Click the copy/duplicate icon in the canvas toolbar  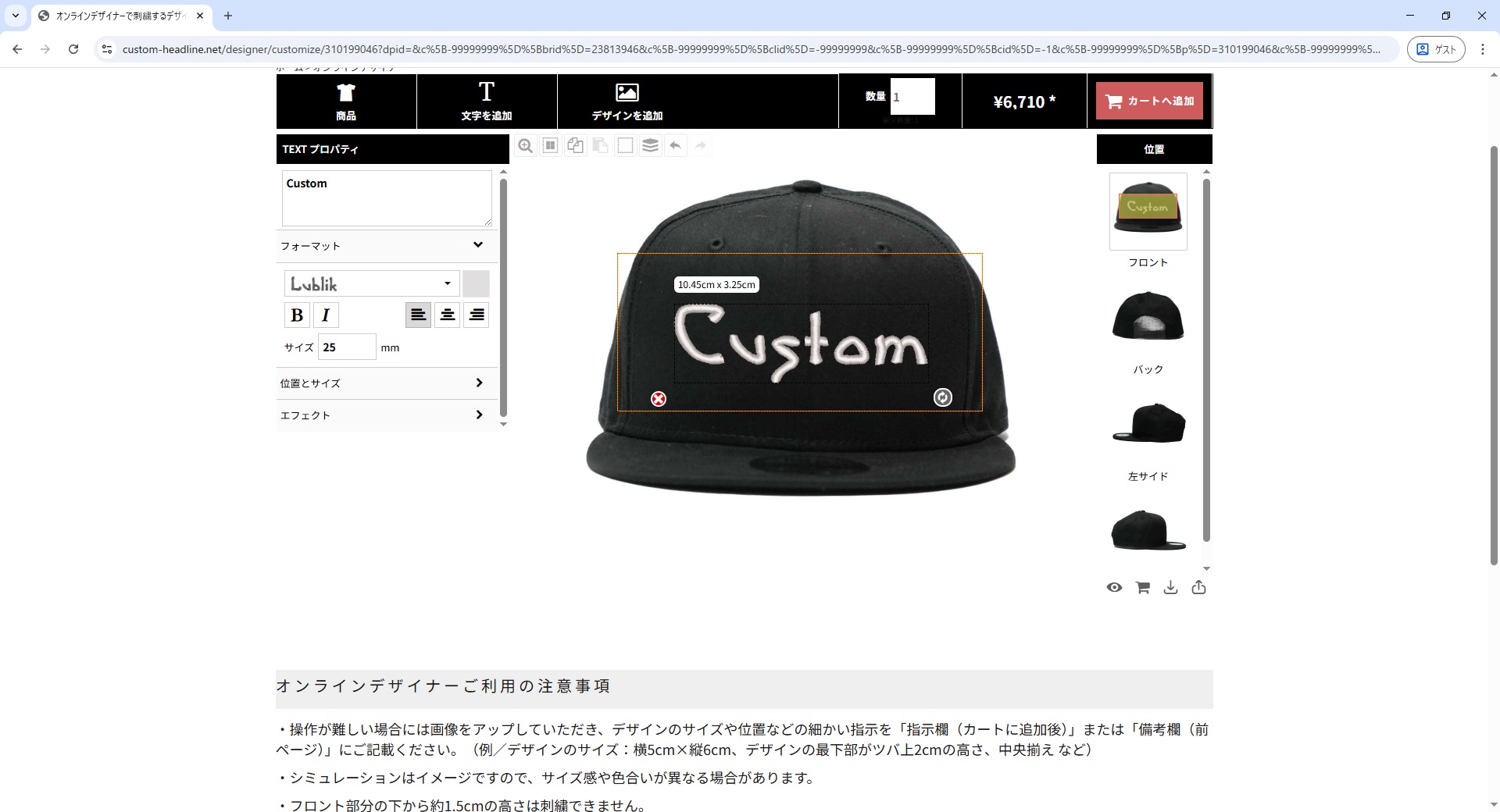point(576,146)
